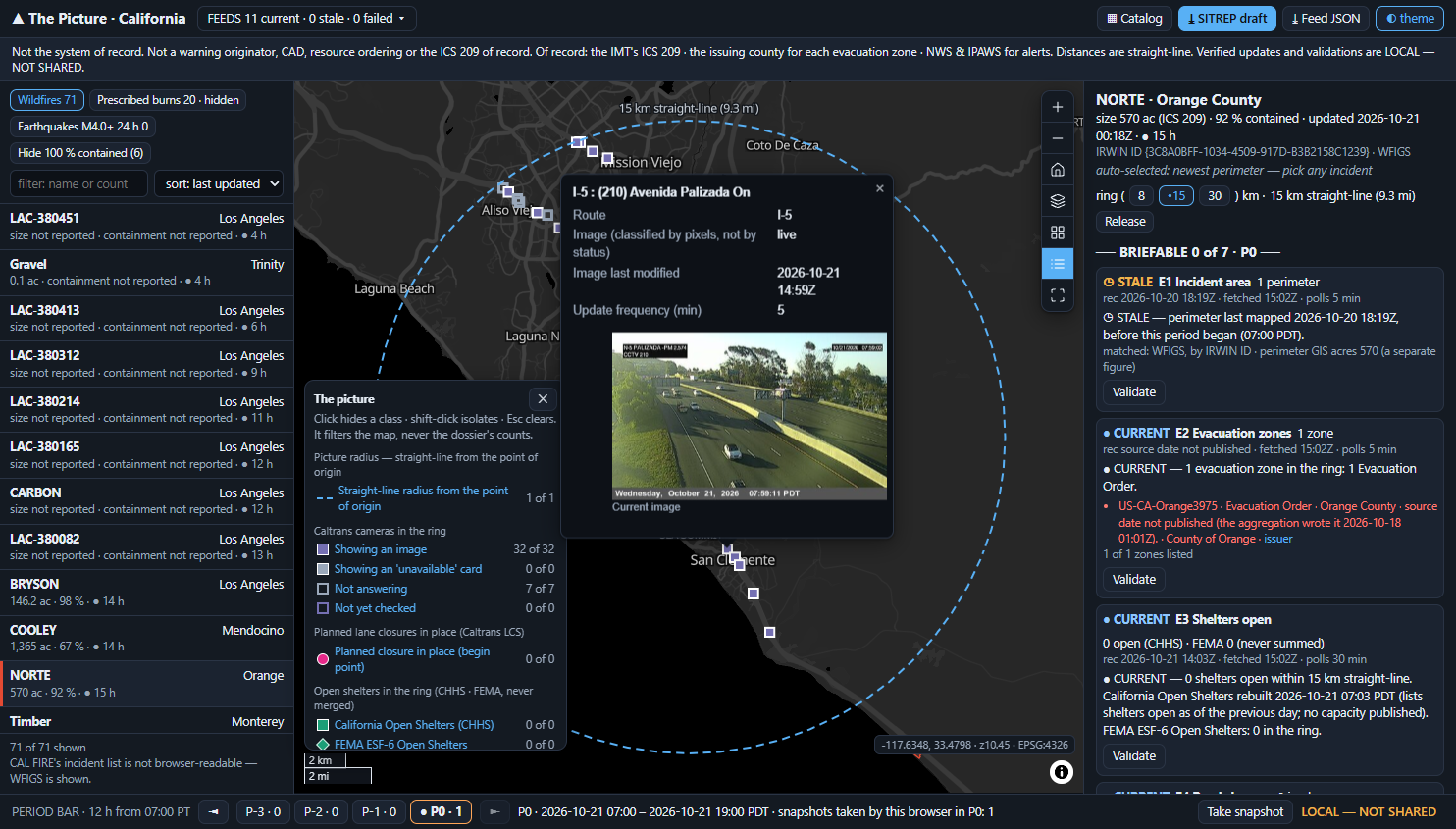This screenshot has width=1456, height=829.
Task: Close The picture legend panel
Action: point(543,398)
